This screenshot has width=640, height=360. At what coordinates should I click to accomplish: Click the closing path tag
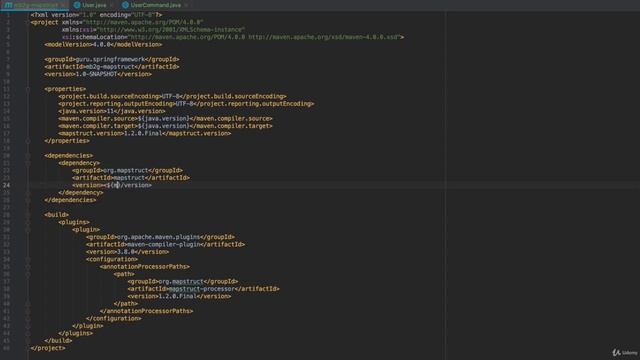tap(126, 304)
